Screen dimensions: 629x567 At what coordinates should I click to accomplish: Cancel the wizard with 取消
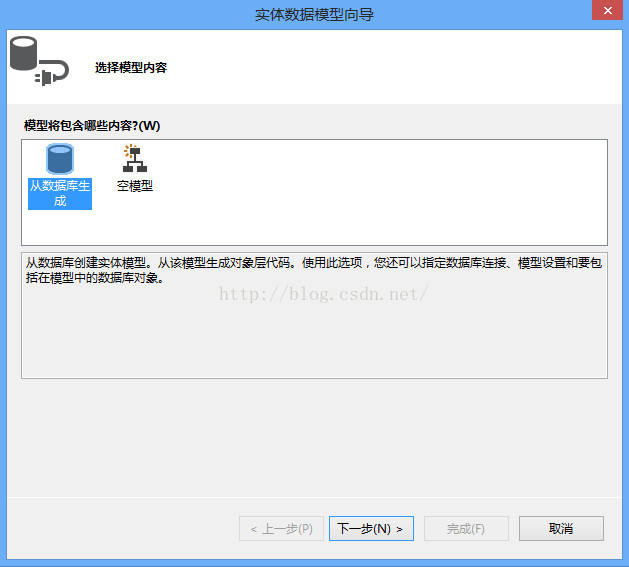561,528
